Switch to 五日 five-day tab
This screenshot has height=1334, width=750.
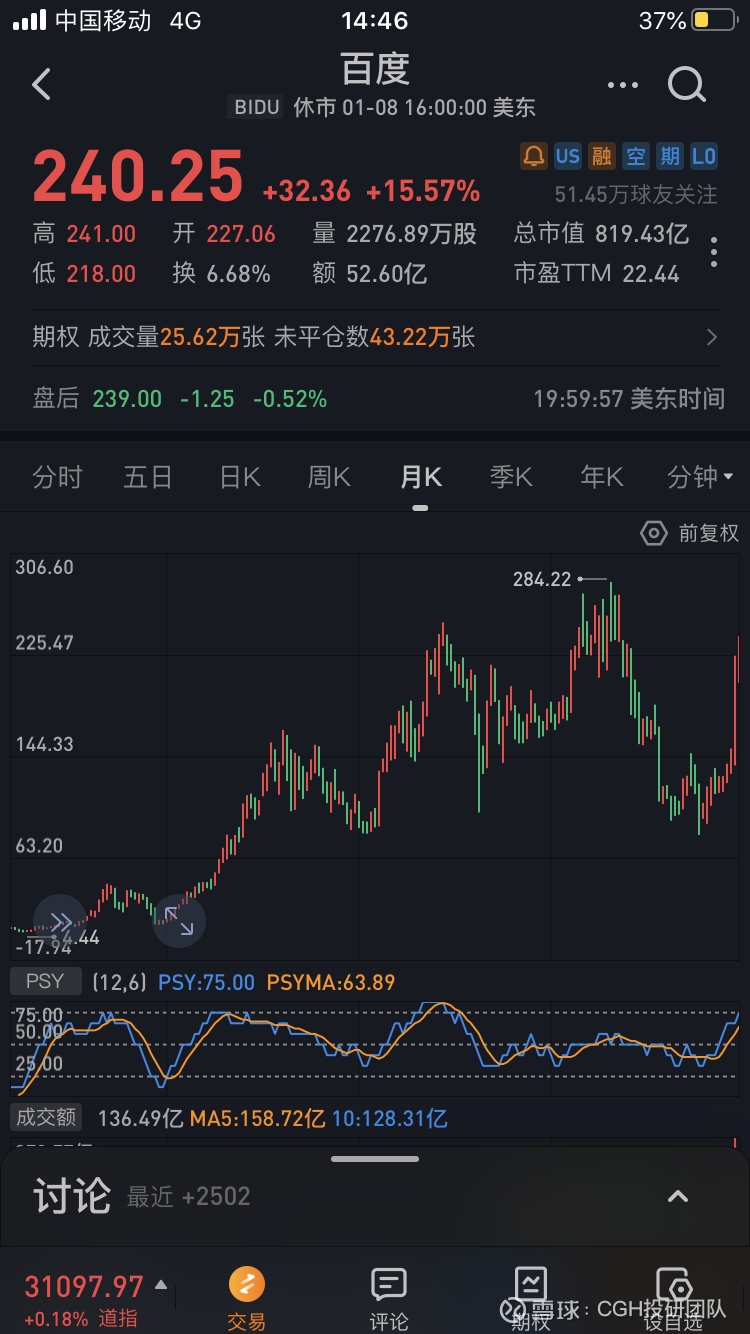148,477
